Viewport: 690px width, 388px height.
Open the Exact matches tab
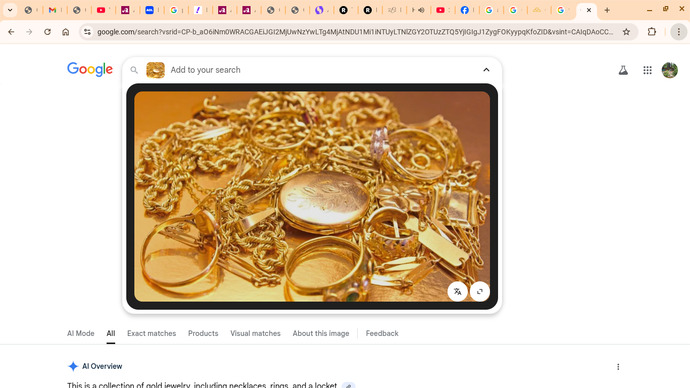[x=151, y=333]
